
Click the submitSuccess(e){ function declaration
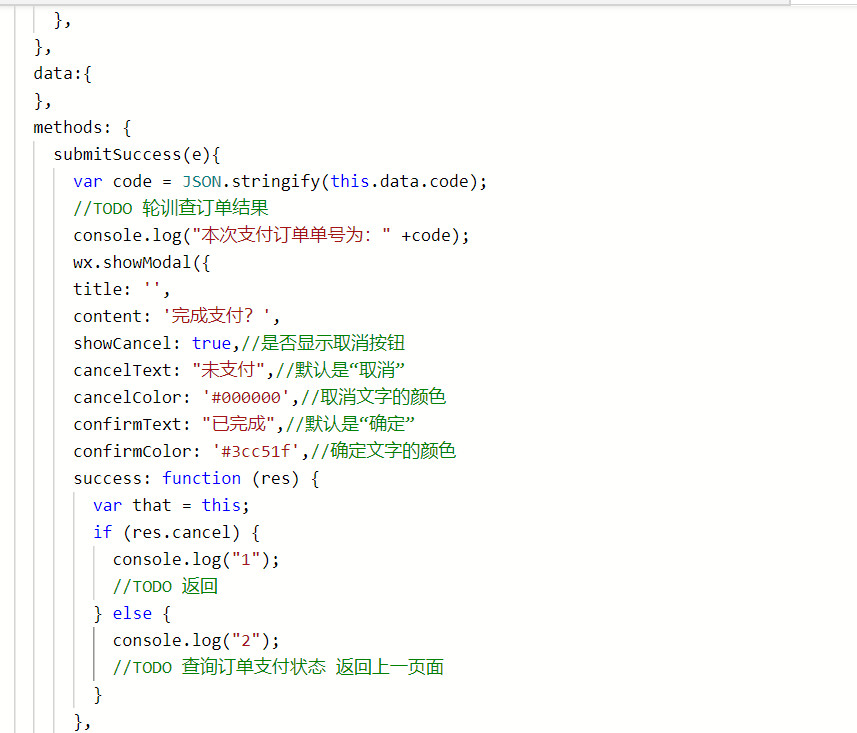point(137,154)
